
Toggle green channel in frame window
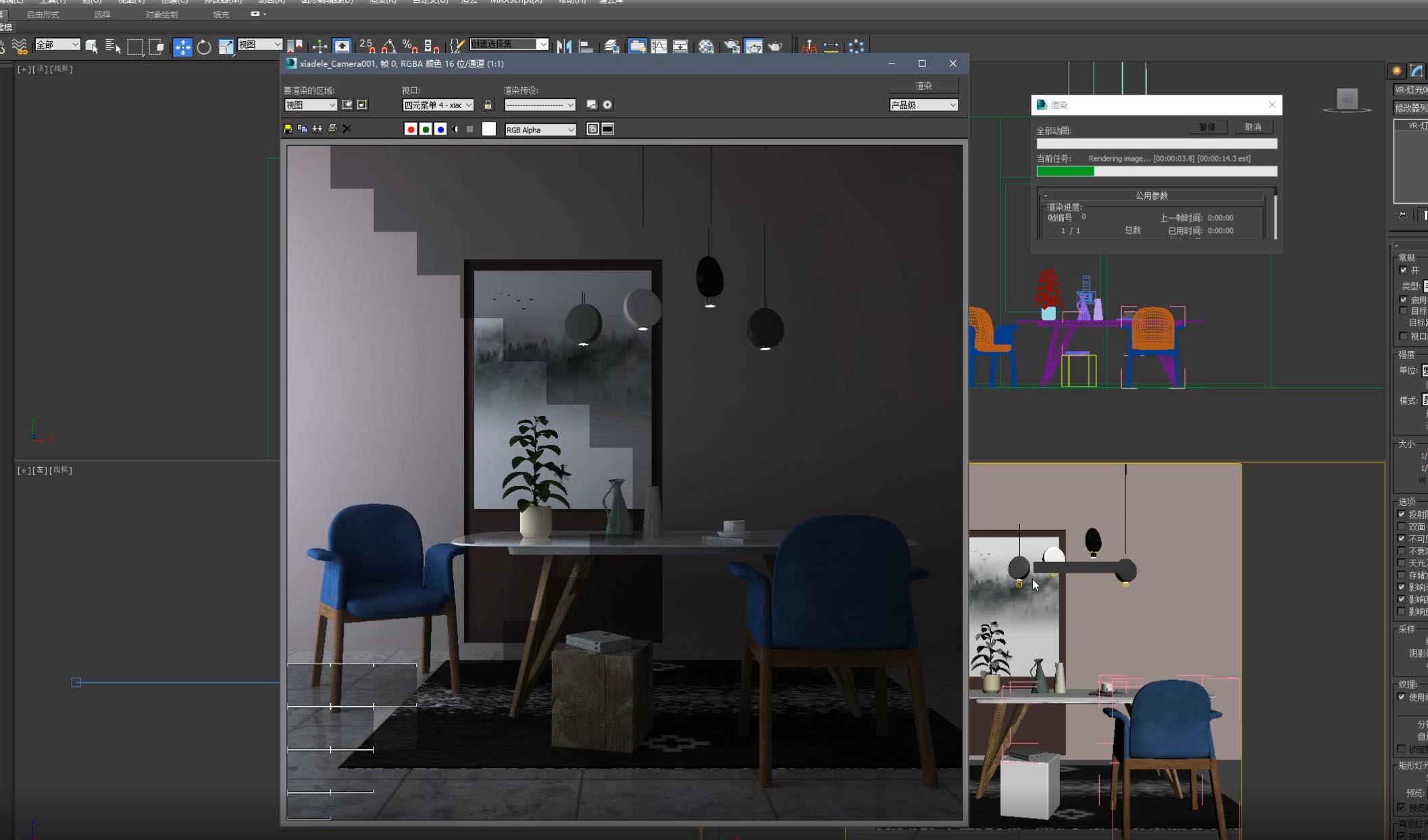(426, 129)
